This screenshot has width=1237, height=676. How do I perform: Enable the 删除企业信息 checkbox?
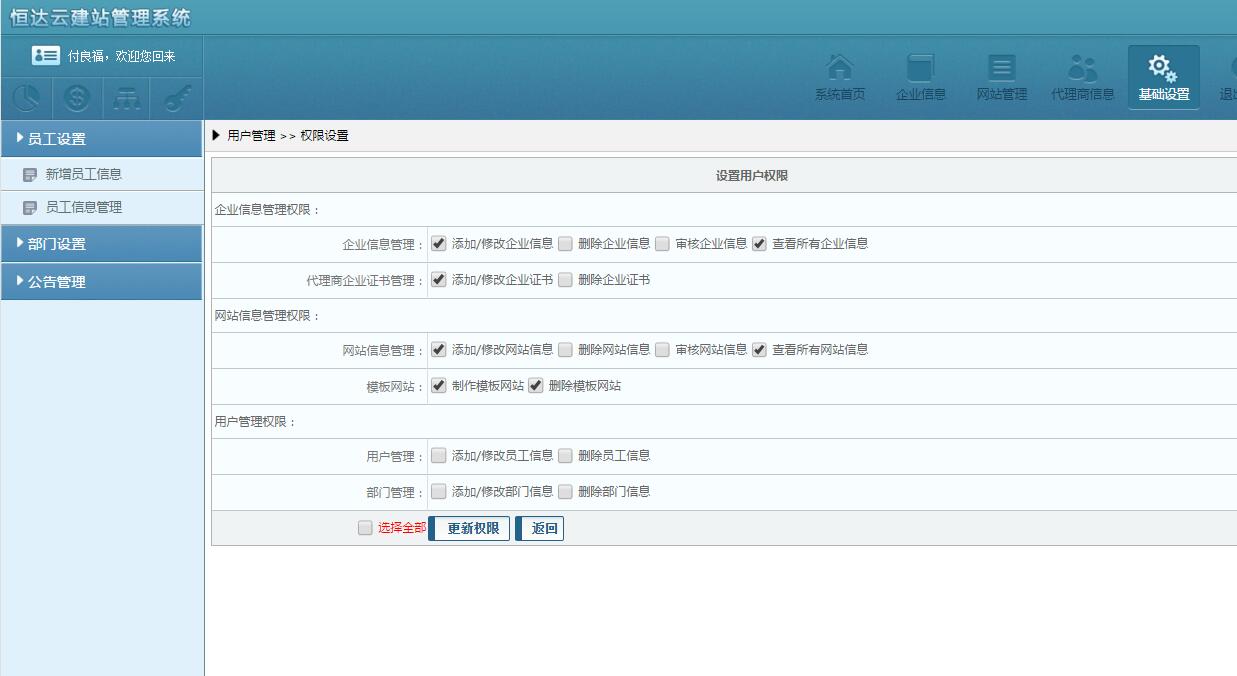[x=566, y=244]
